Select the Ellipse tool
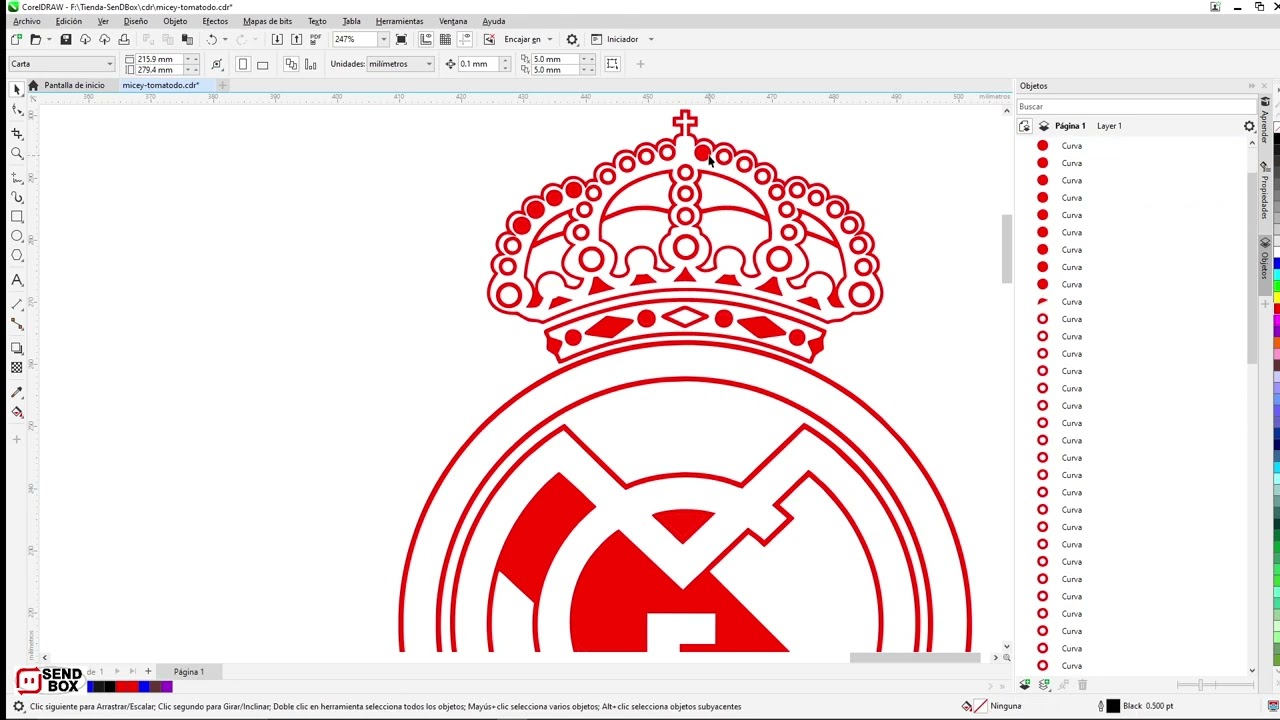This screenshot has width=1280, height=720. [x=17, y=236]
